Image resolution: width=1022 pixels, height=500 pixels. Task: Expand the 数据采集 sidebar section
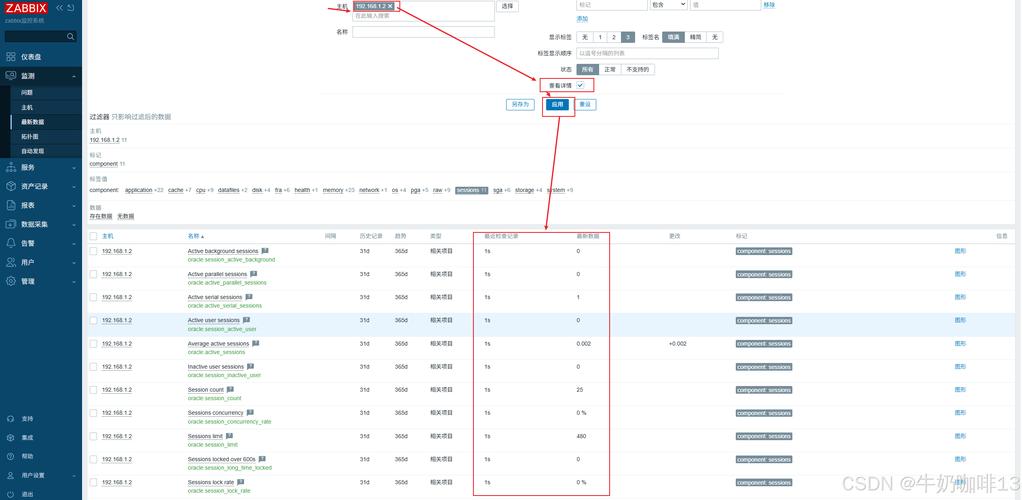pos(34,224)
